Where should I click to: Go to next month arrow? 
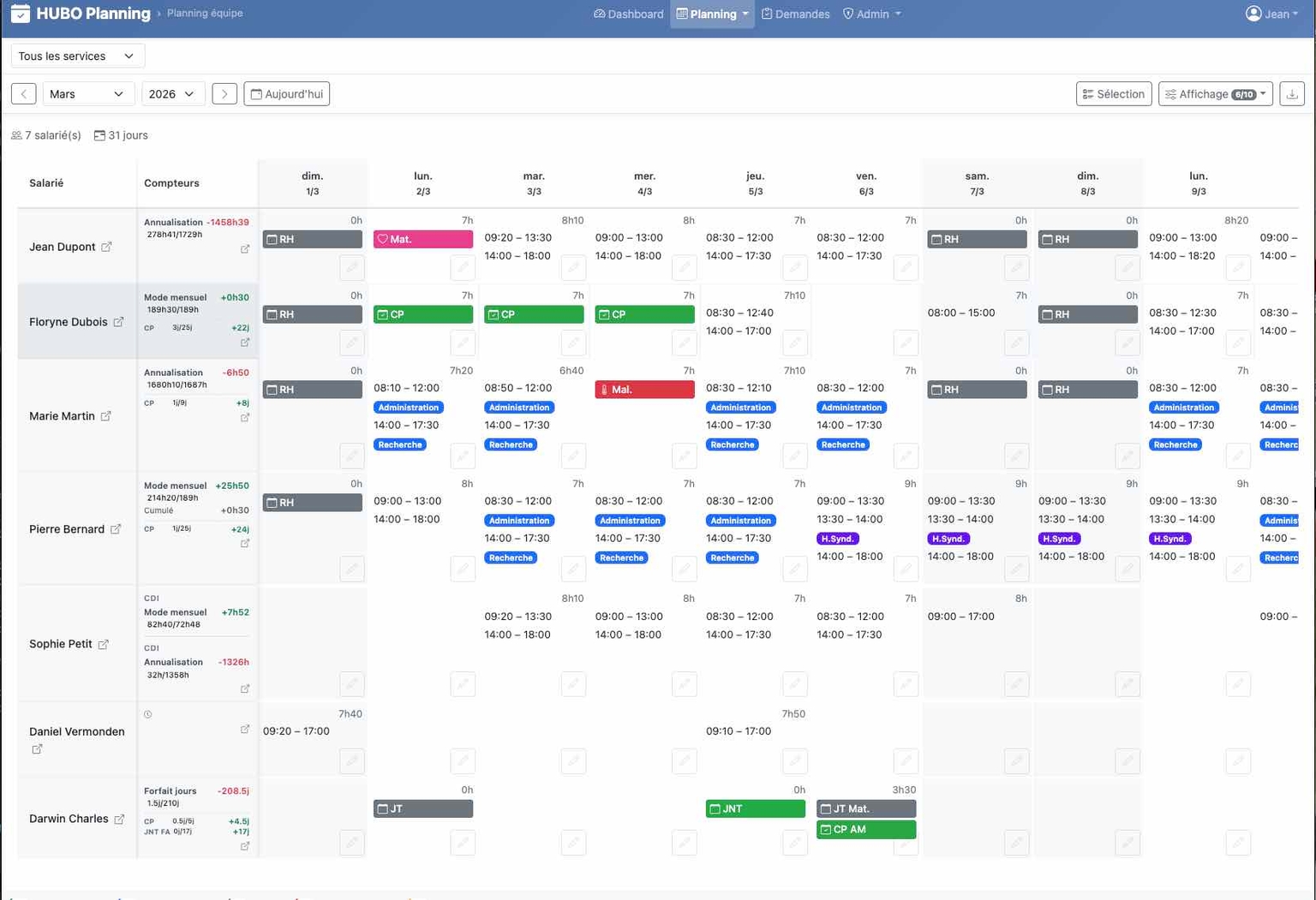point(224,94)
